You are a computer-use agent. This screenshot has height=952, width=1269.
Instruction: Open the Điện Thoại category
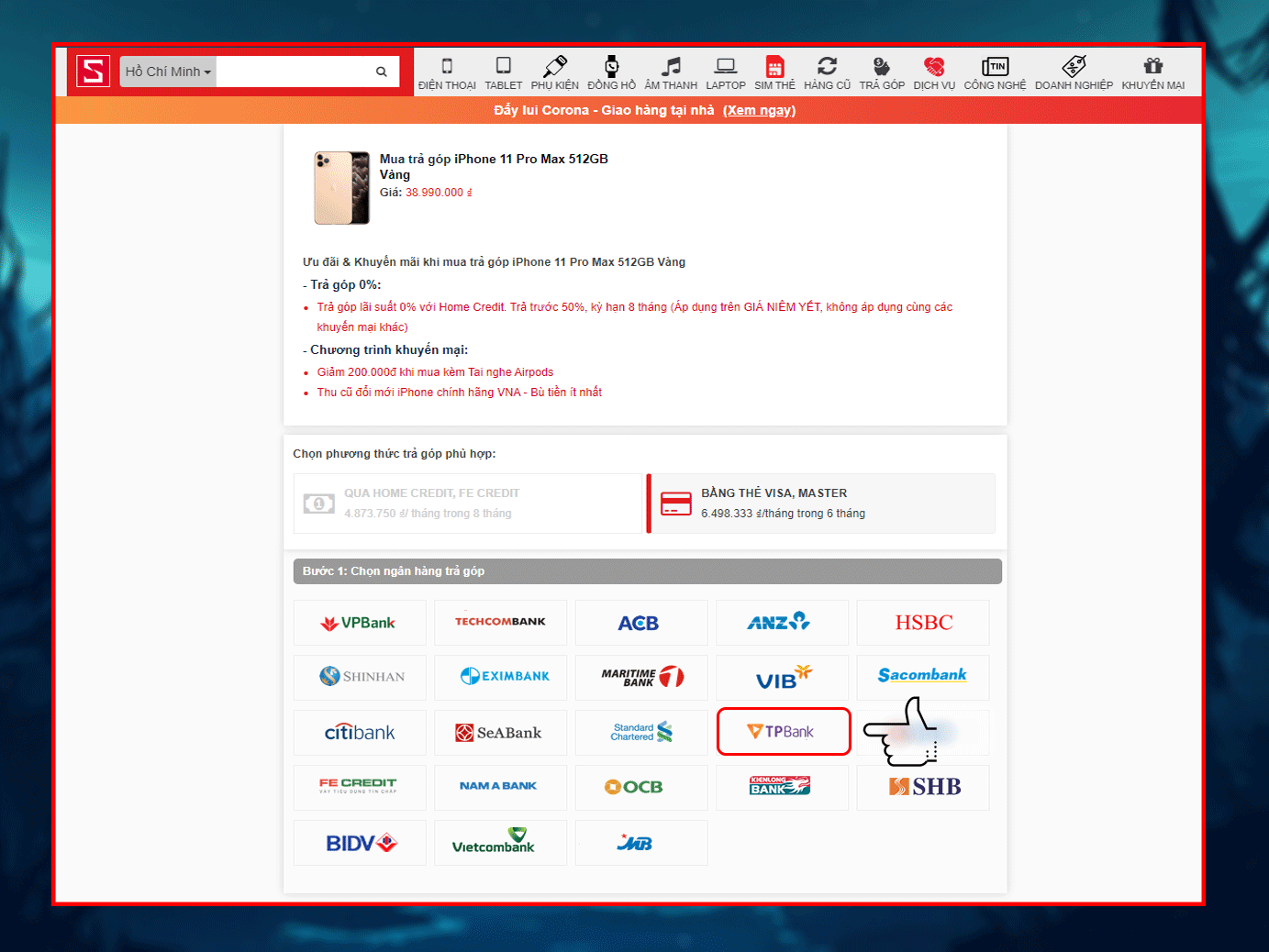447,73
